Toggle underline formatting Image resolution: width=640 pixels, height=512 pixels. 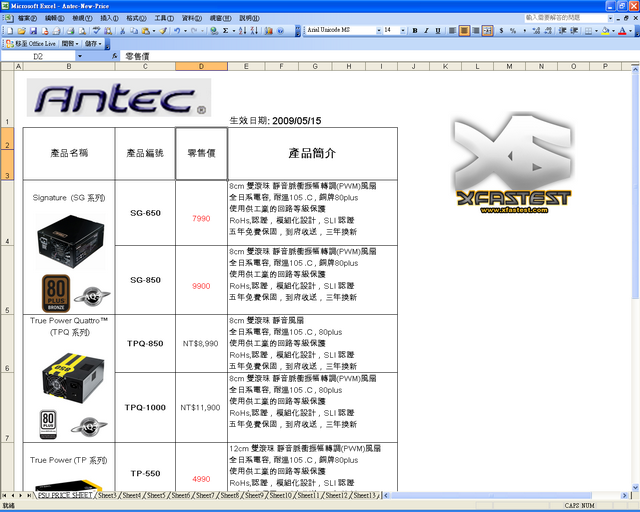click(x=438, y=31)
